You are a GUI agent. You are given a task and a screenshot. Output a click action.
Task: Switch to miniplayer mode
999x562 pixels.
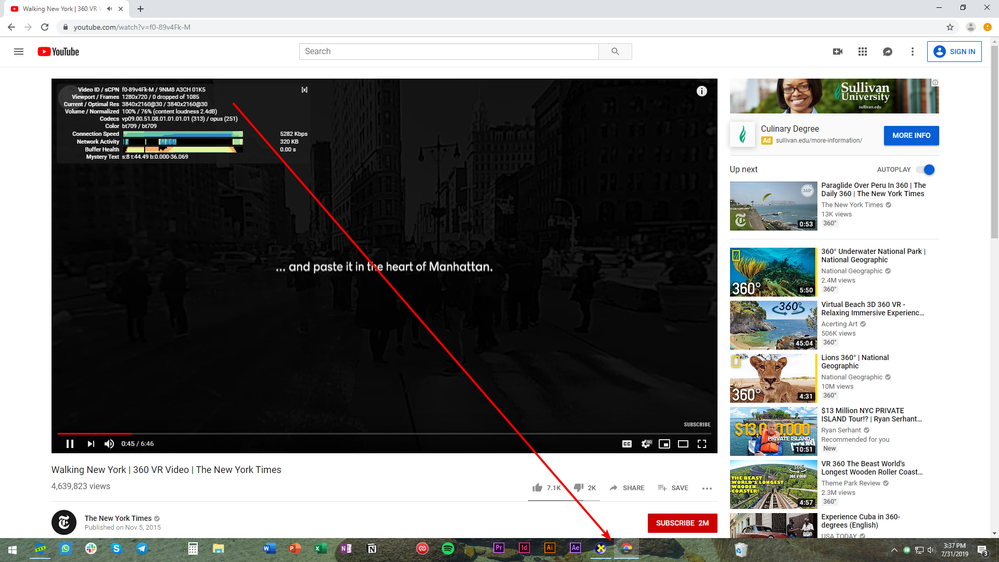(665, 443)
